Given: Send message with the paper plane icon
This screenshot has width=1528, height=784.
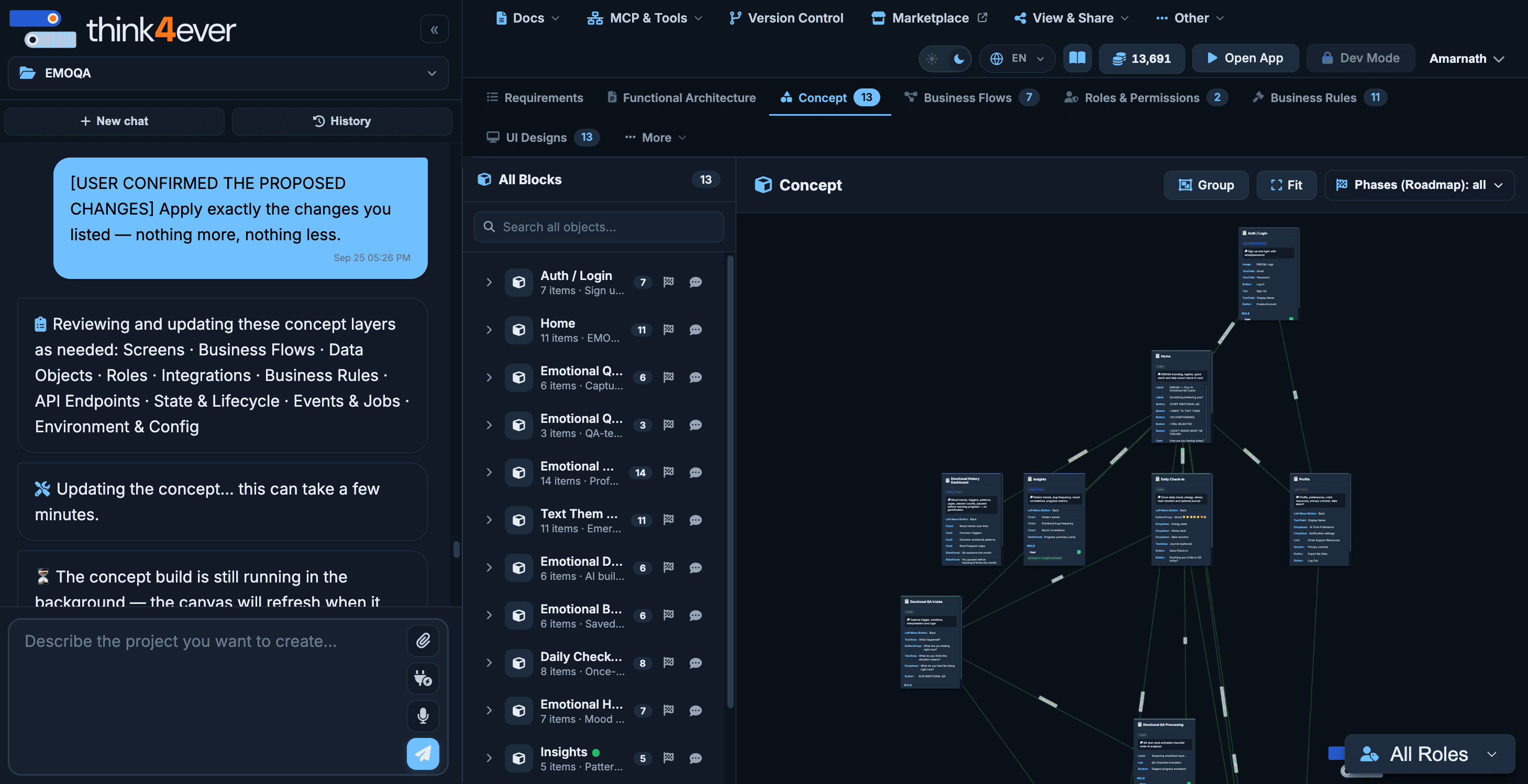Looking at the screenshot, I should click(x=423, y=754).
